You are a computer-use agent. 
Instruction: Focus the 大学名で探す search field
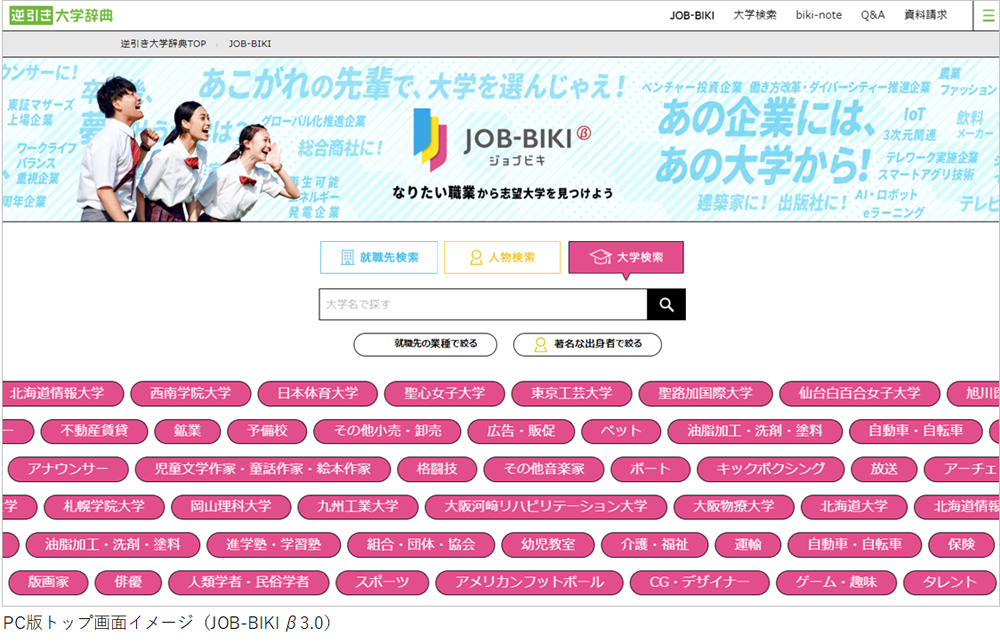tap(483, 304)
